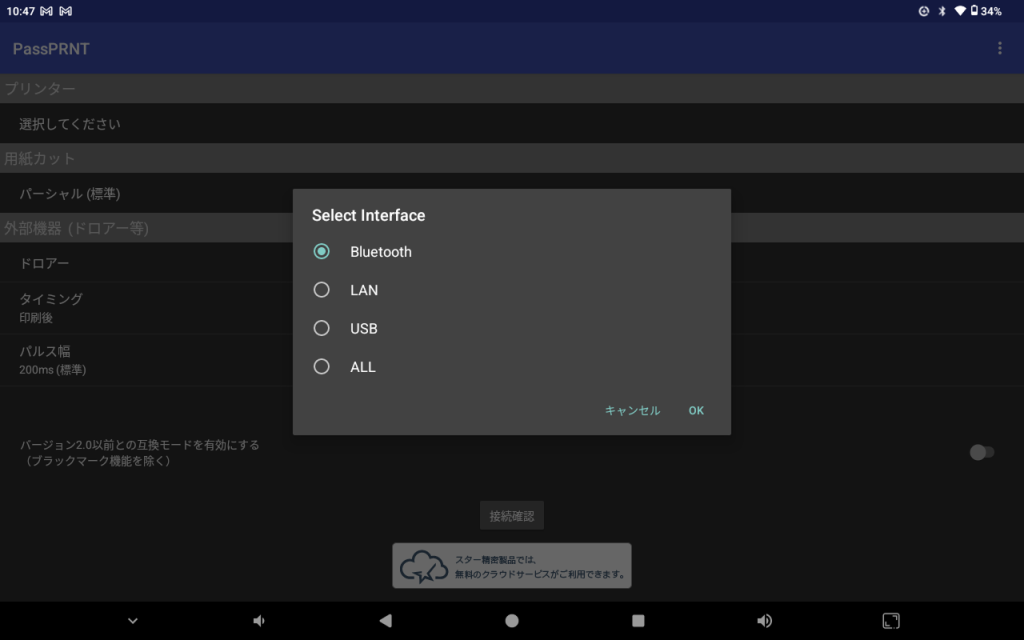Click the 接続確認 button

coord(511,516)
